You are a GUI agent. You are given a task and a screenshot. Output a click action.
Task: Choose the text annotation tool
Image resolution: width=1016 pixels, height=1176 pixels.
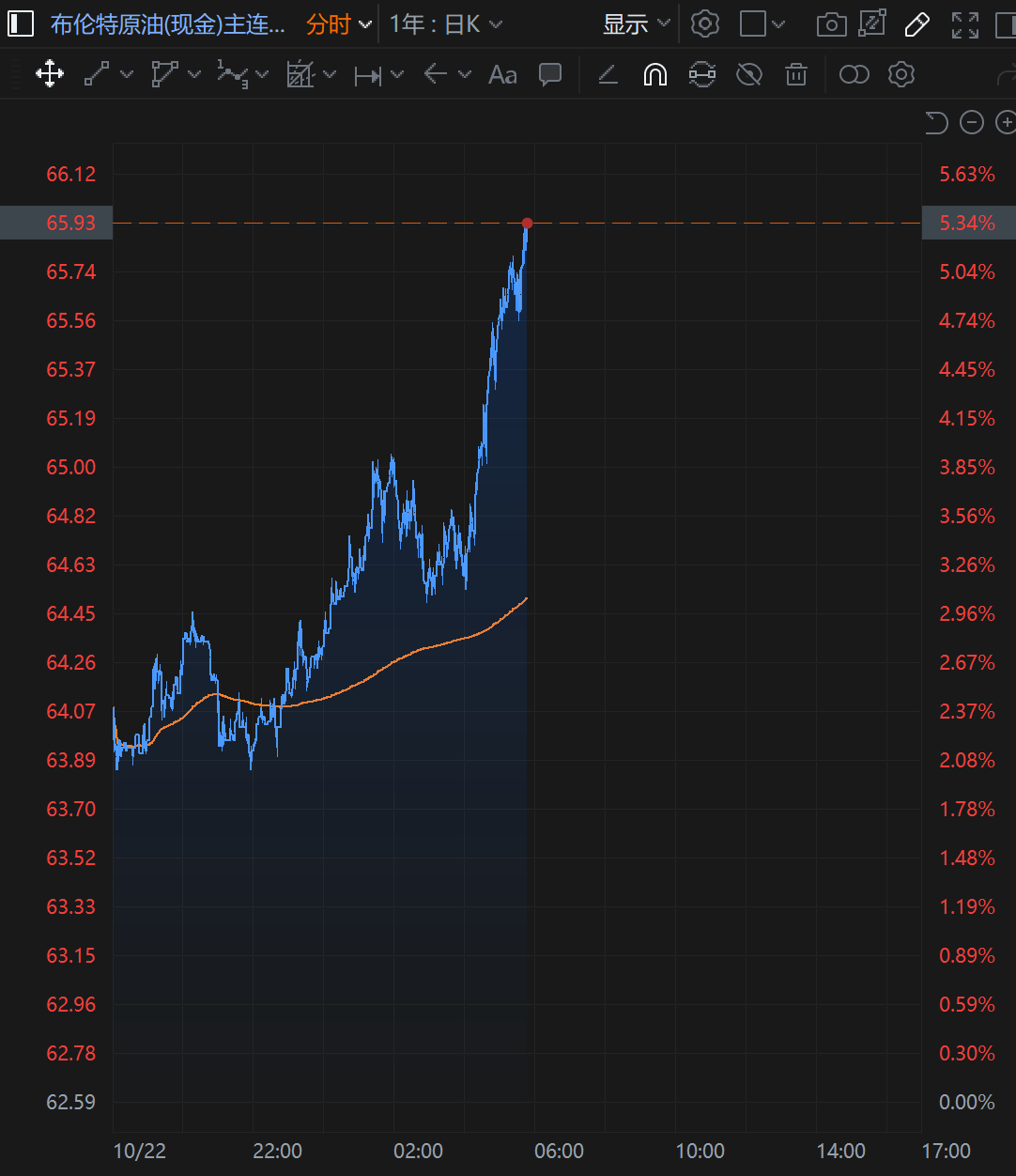[503, 74]
